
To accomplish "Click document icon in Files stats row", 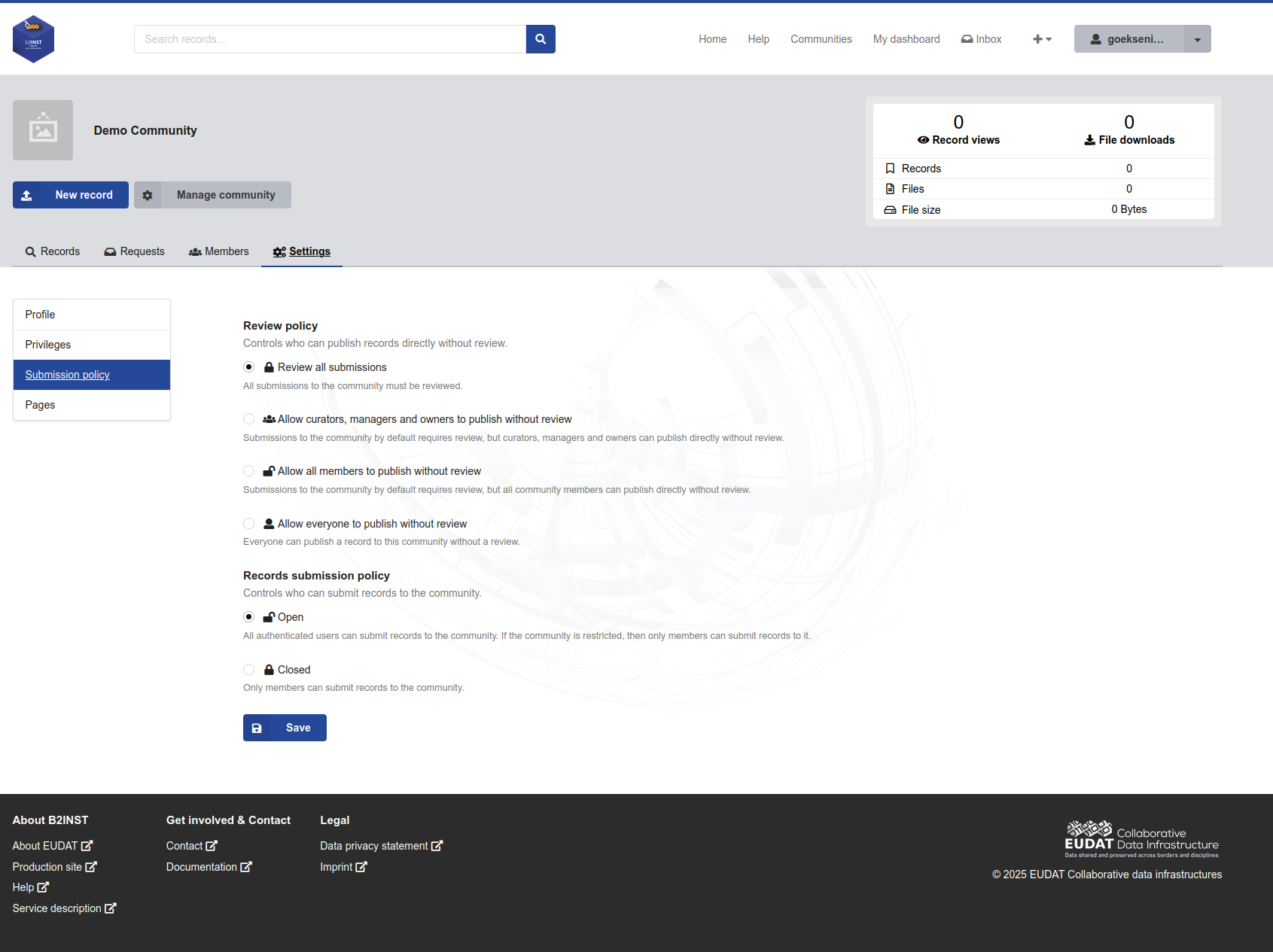I will tap(890, 189).
